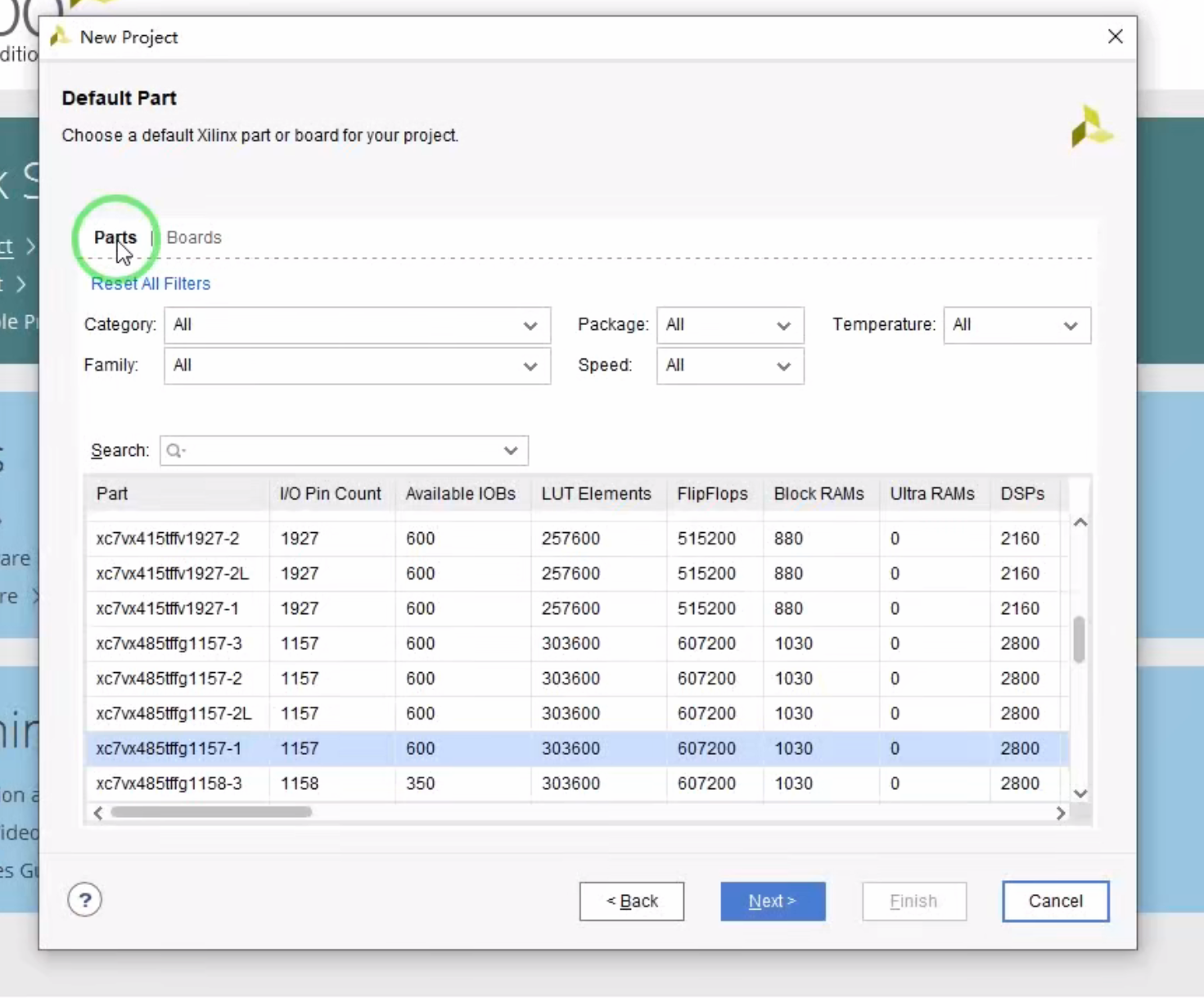The width and height of the screenshot is (1204, 998).
Task: Open the Family dropdown
Action: [358, 366]
